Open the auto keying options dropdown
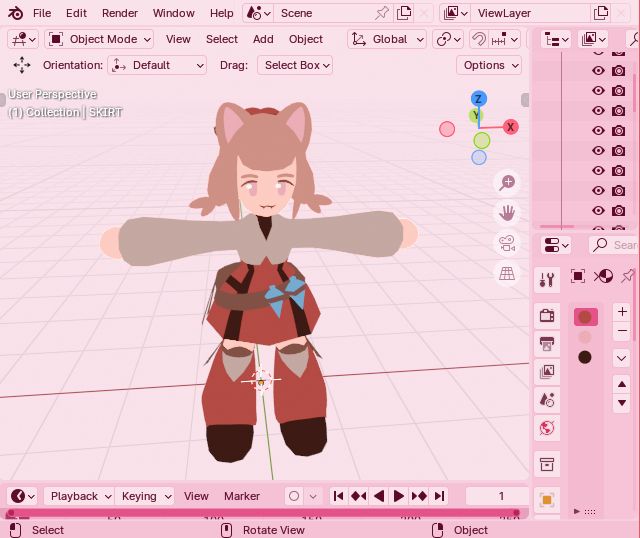The width and height of the screenshot is (640, 538). (x=313, y=496)
